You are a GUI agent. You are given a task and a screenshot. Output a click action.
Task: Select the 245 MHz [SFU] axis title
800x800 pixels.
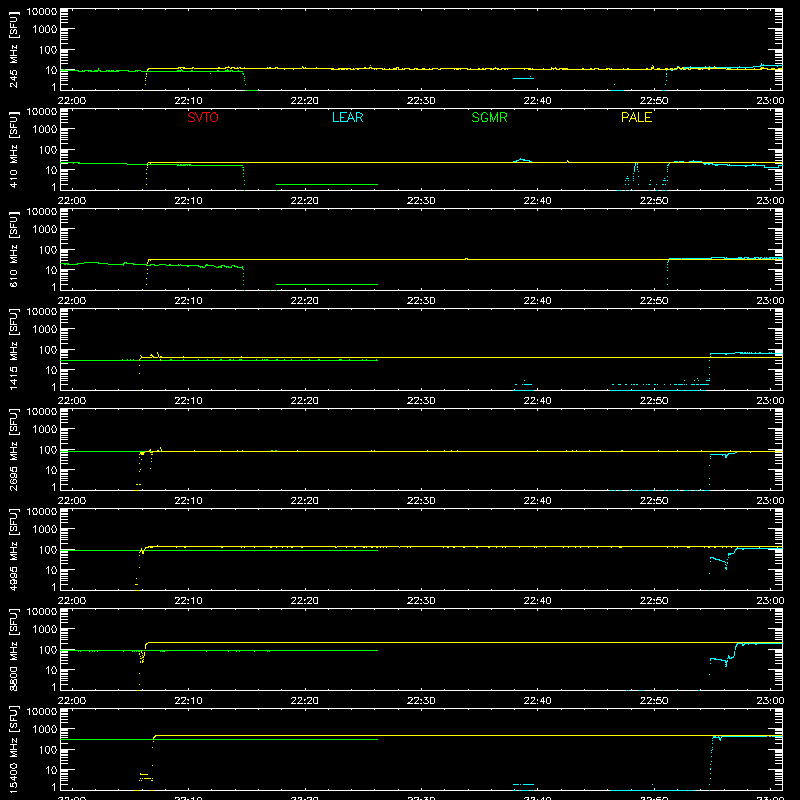pyautogui.click(x=14, y=49)
